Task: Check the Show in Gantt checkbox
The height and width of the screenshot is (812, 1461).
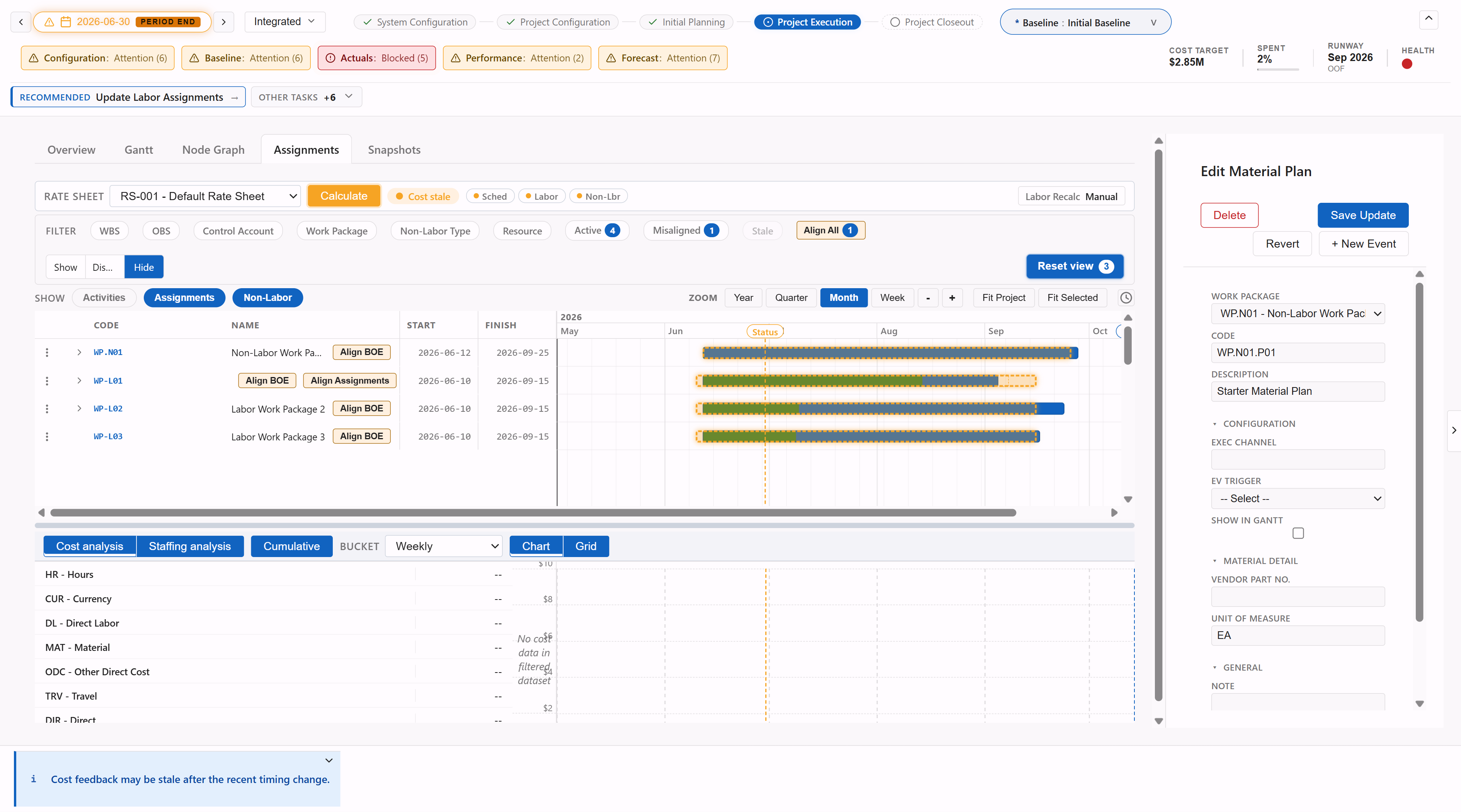Action: 1298,533
